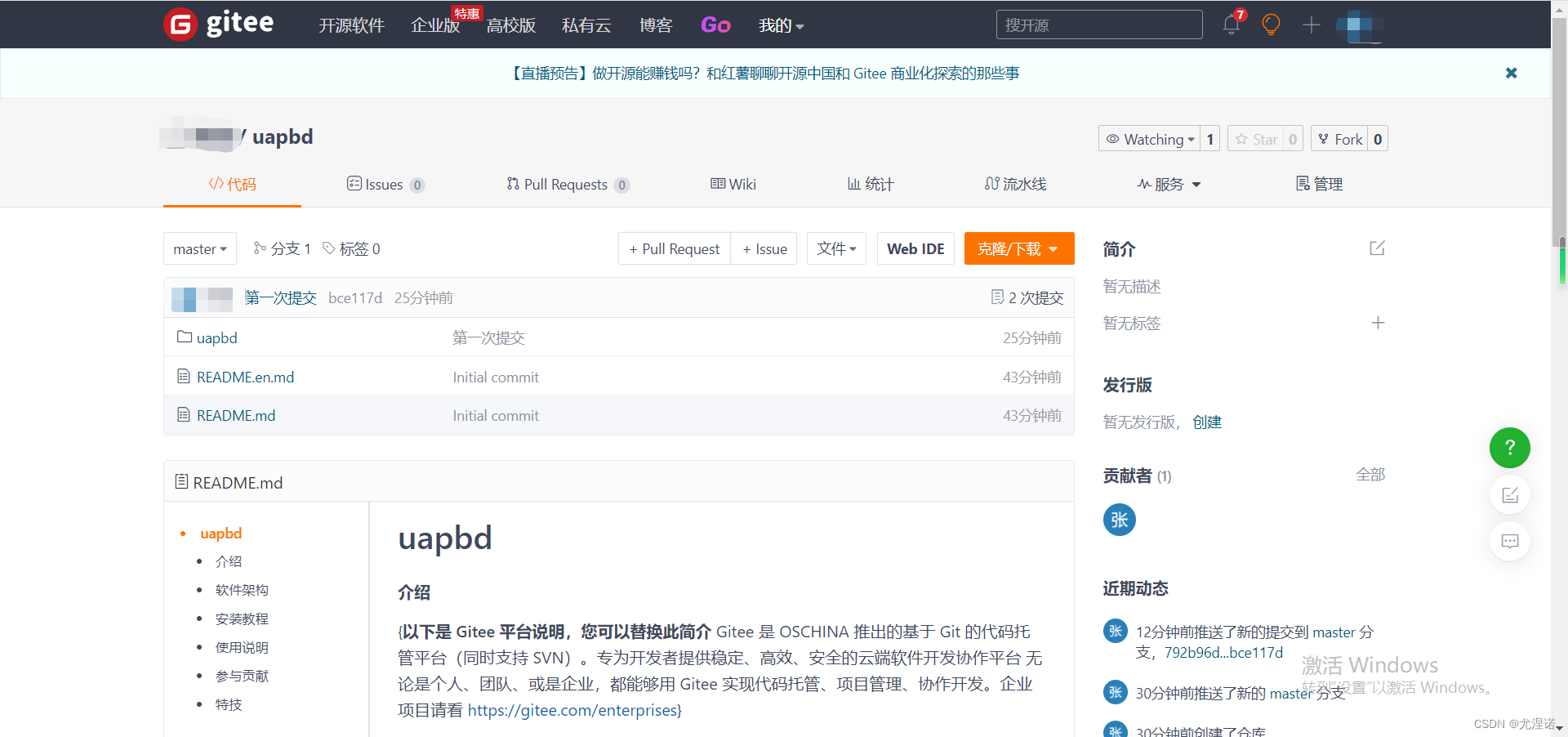Click the green question mark help button

(x=1509, y=448)
